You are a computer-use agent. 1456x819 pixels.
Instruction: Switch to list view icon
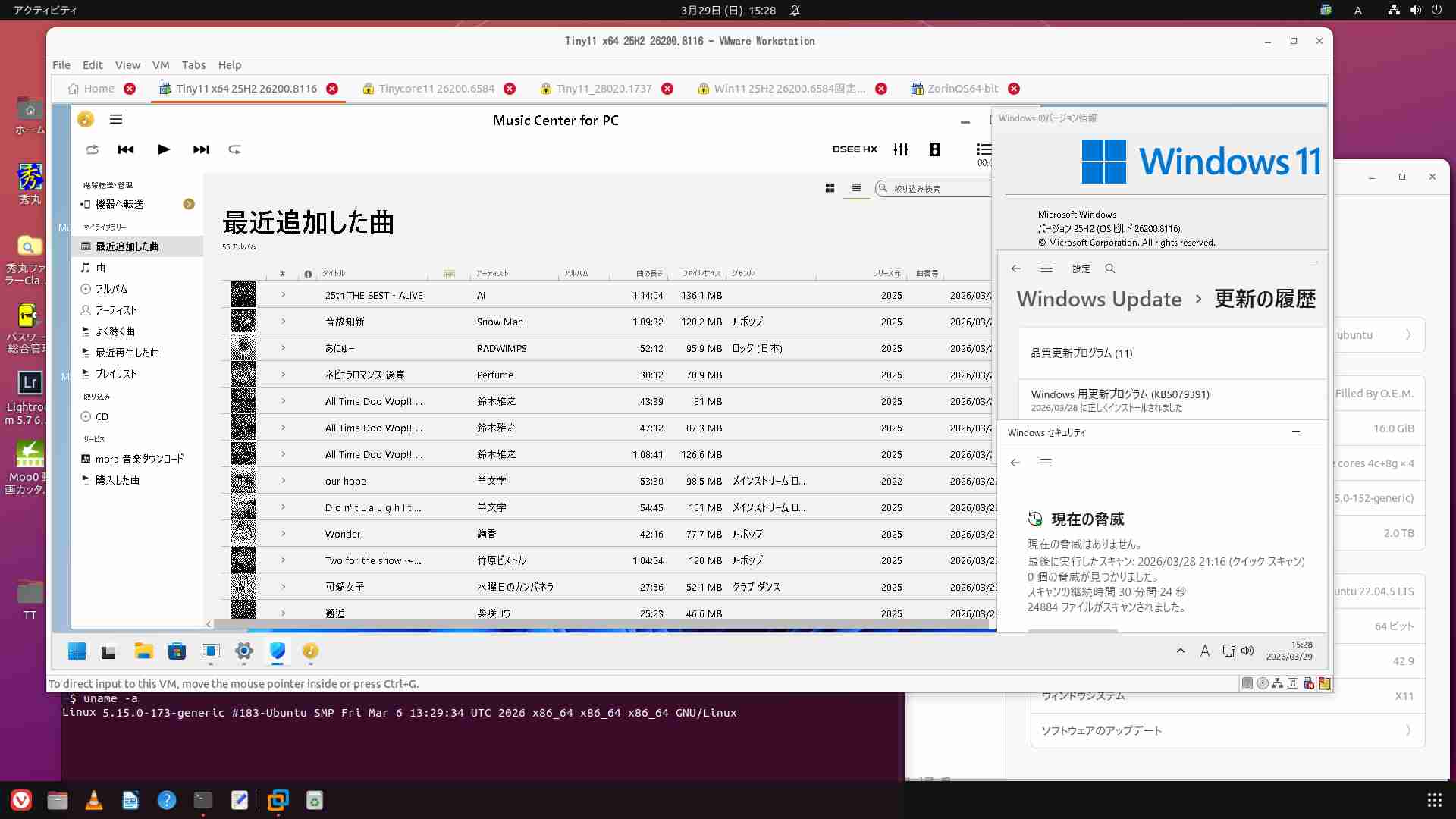(856, 188)
